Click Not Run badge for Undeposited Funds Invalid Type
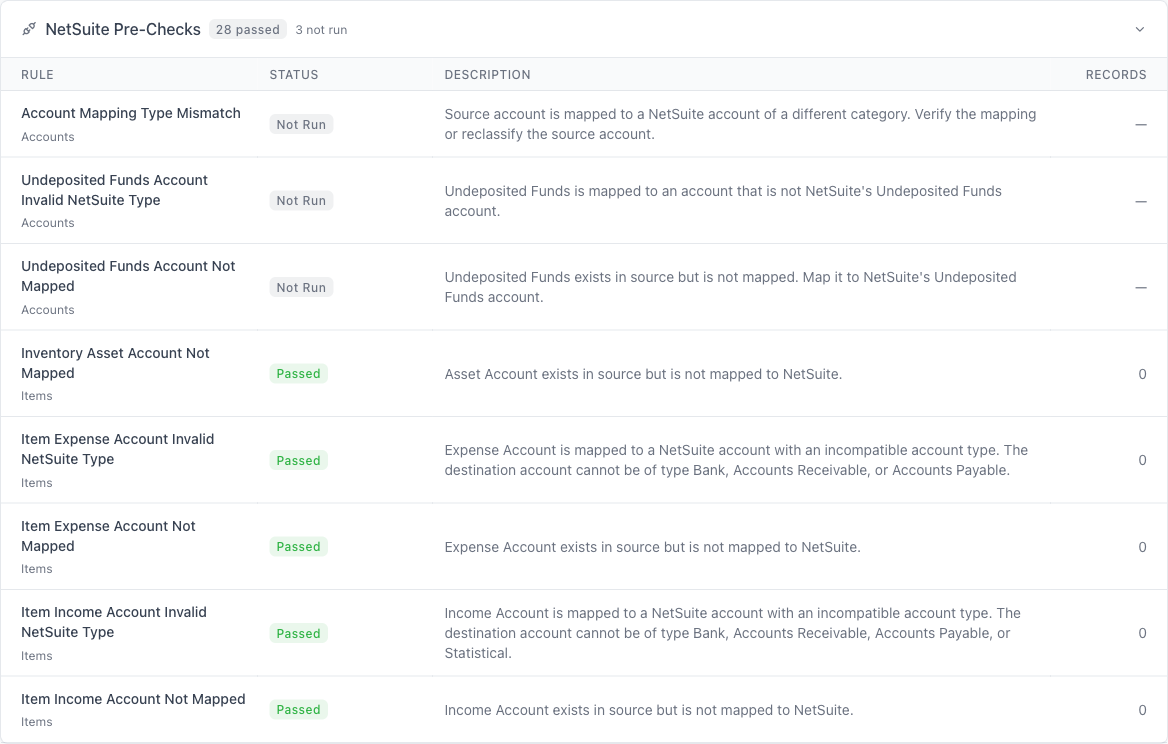Viewport: 1168px width, 744px height. pos(301,200)
